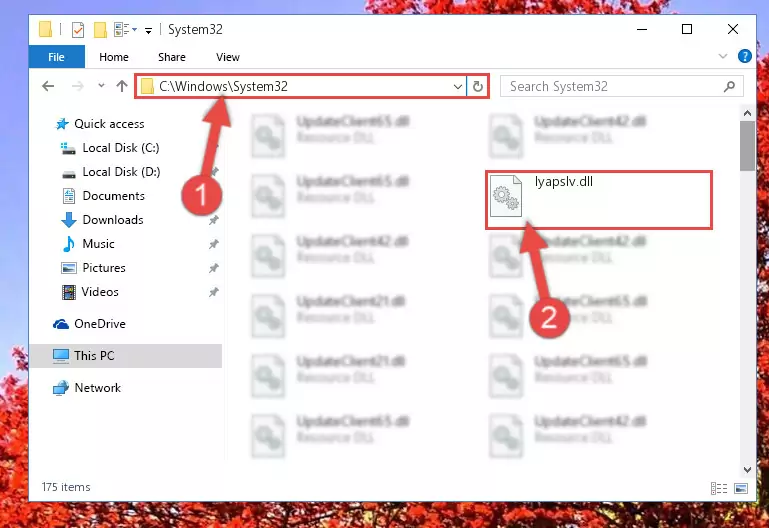The height and width of the screenshot is (528, 769).
Task: Click the address bar path C:\Windows\System32
Action: pos(223,86)
